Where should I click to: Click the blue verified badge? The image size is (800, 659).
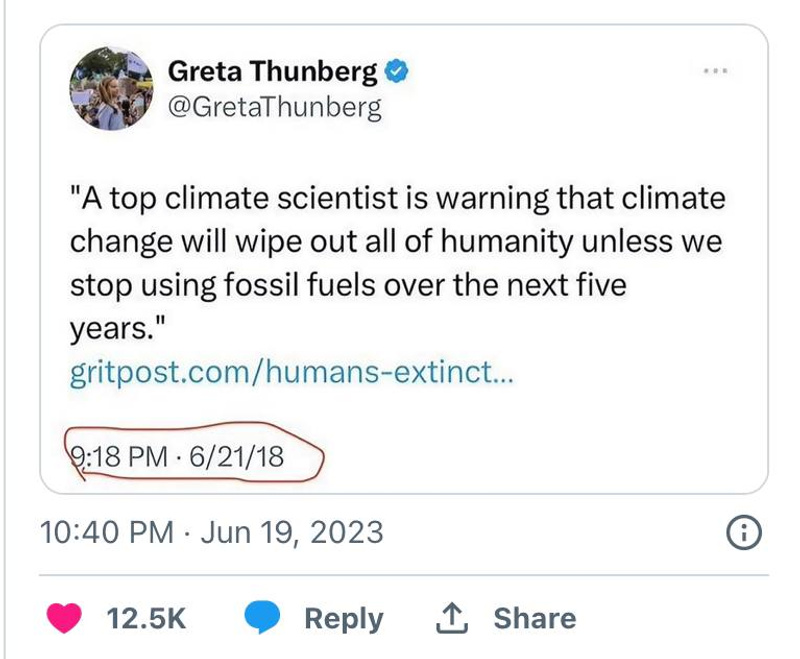point(397,72)
